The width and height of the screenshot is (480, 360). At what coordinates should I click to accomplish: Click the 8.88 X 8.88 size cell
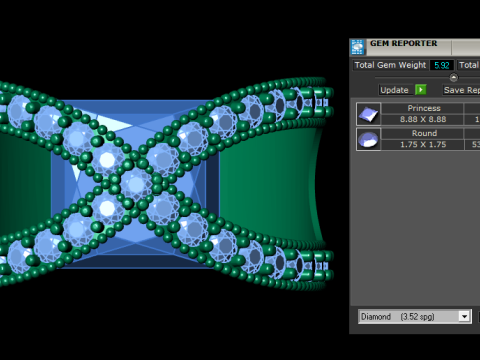click(x=422, y=119)
